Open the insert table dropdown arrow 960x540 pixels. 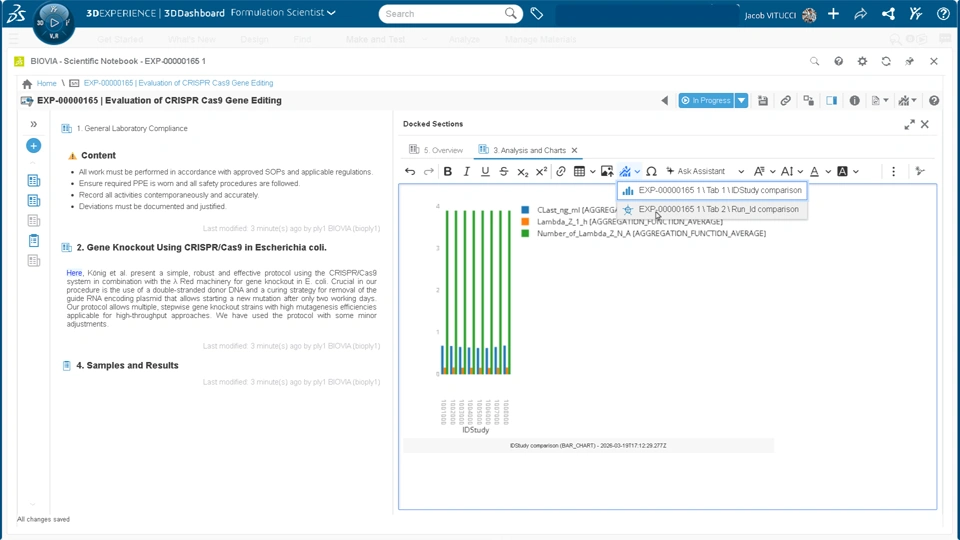coord(593,172)
